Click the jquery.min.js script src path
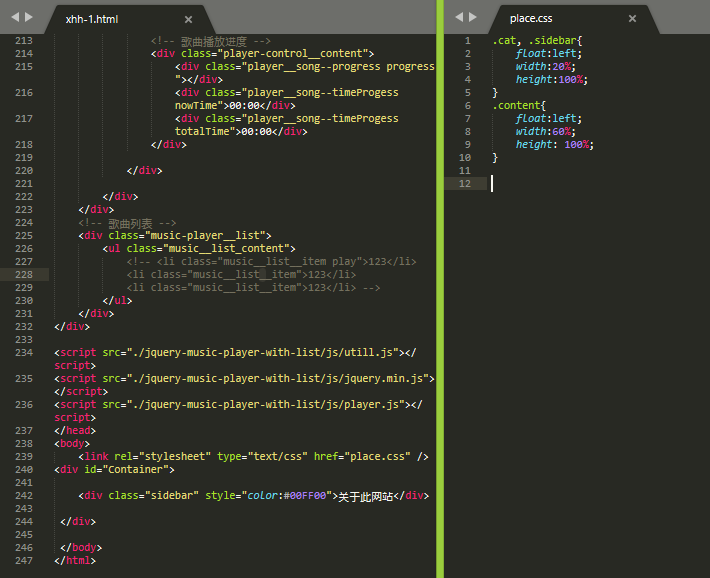Screen dimensions: 710x578 (x=278, y=379)
